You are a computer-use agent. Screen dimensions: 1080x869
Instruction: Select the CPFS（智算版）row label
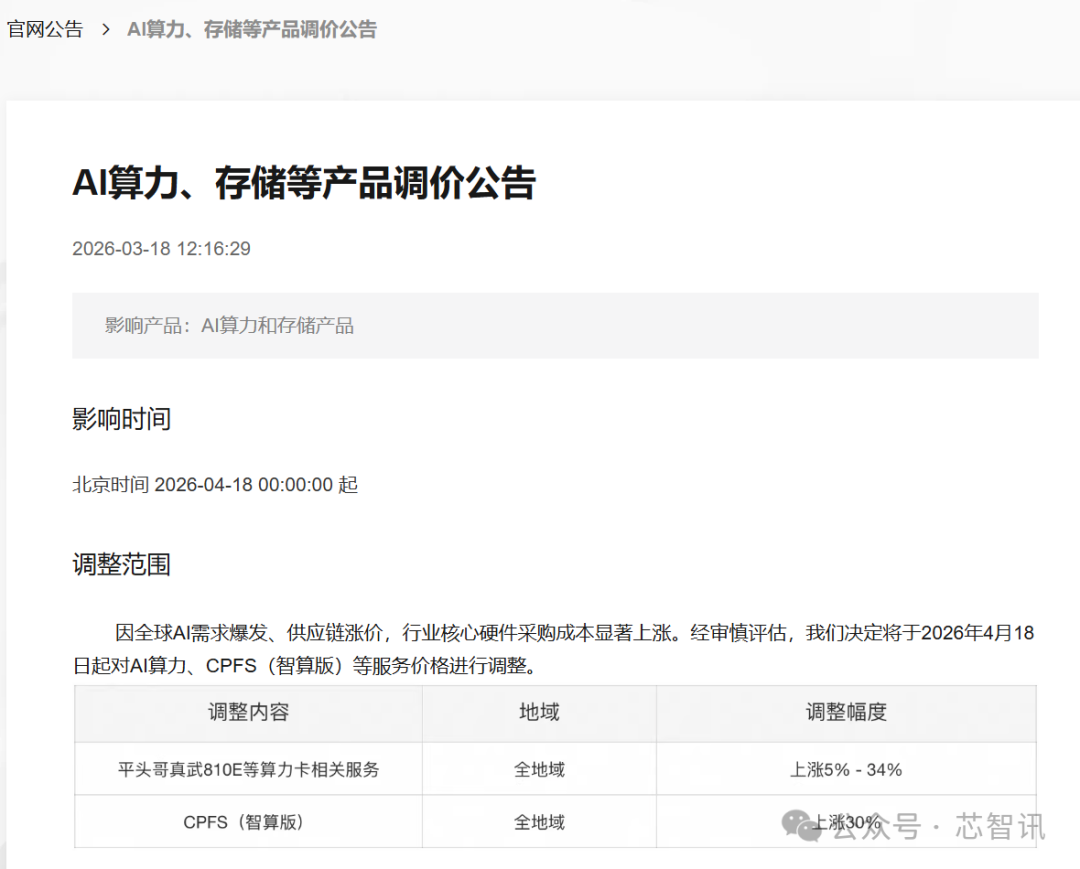(x=247, y=824)
